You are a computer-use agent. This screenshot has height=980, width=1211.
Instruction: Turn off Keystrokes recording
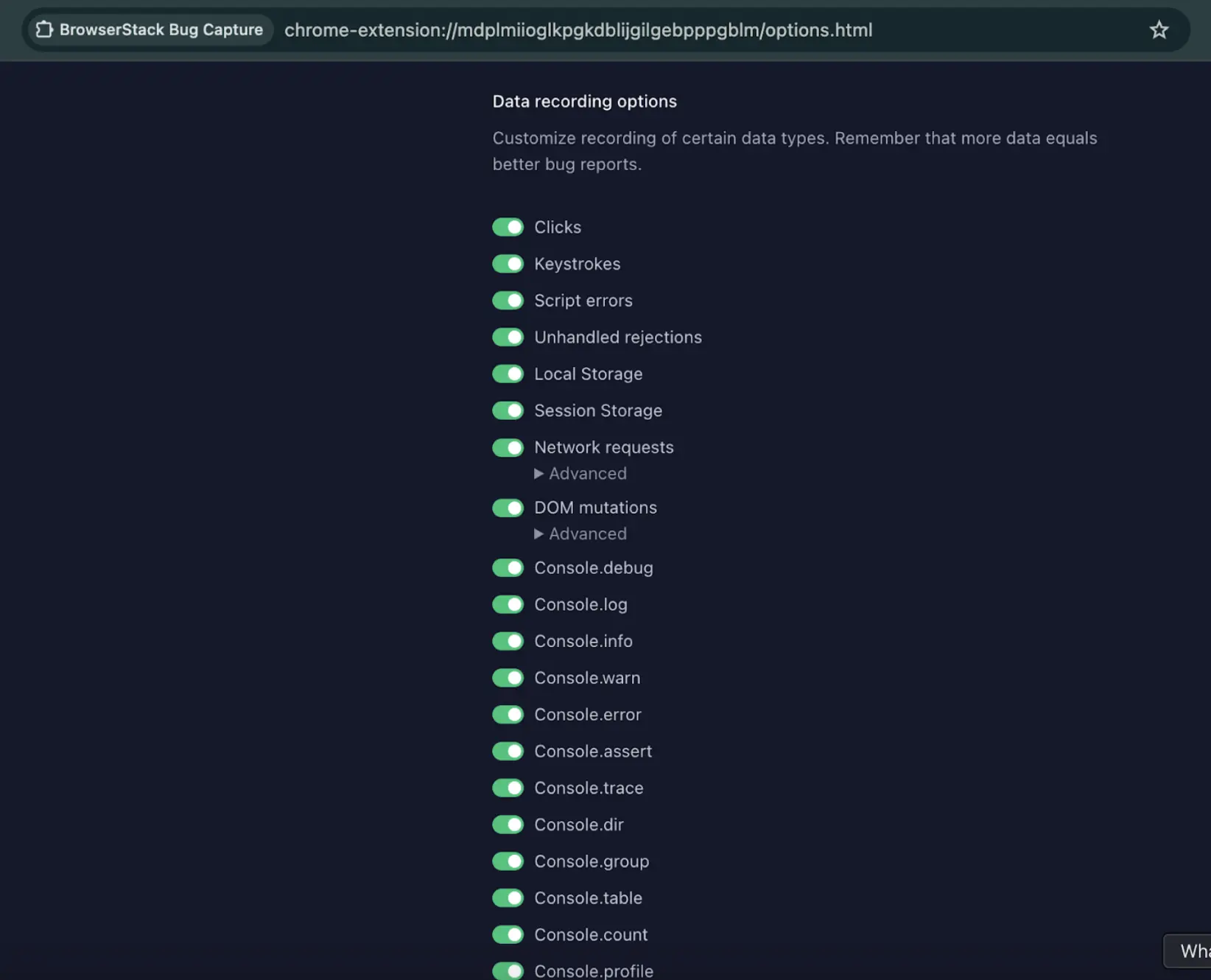click(508, 264)
